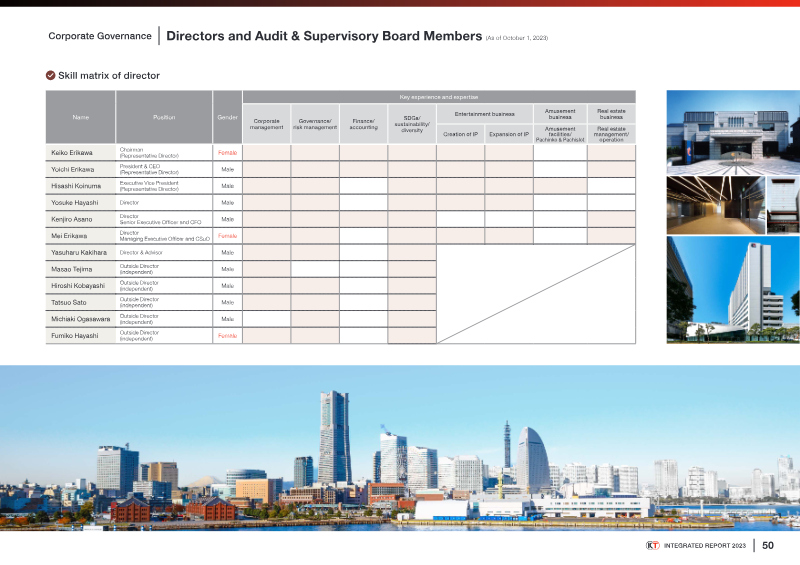Viewport: 800px width, 565px height.
Task: Select the name Keiko Erikawa
Action: tap(72, 153)
